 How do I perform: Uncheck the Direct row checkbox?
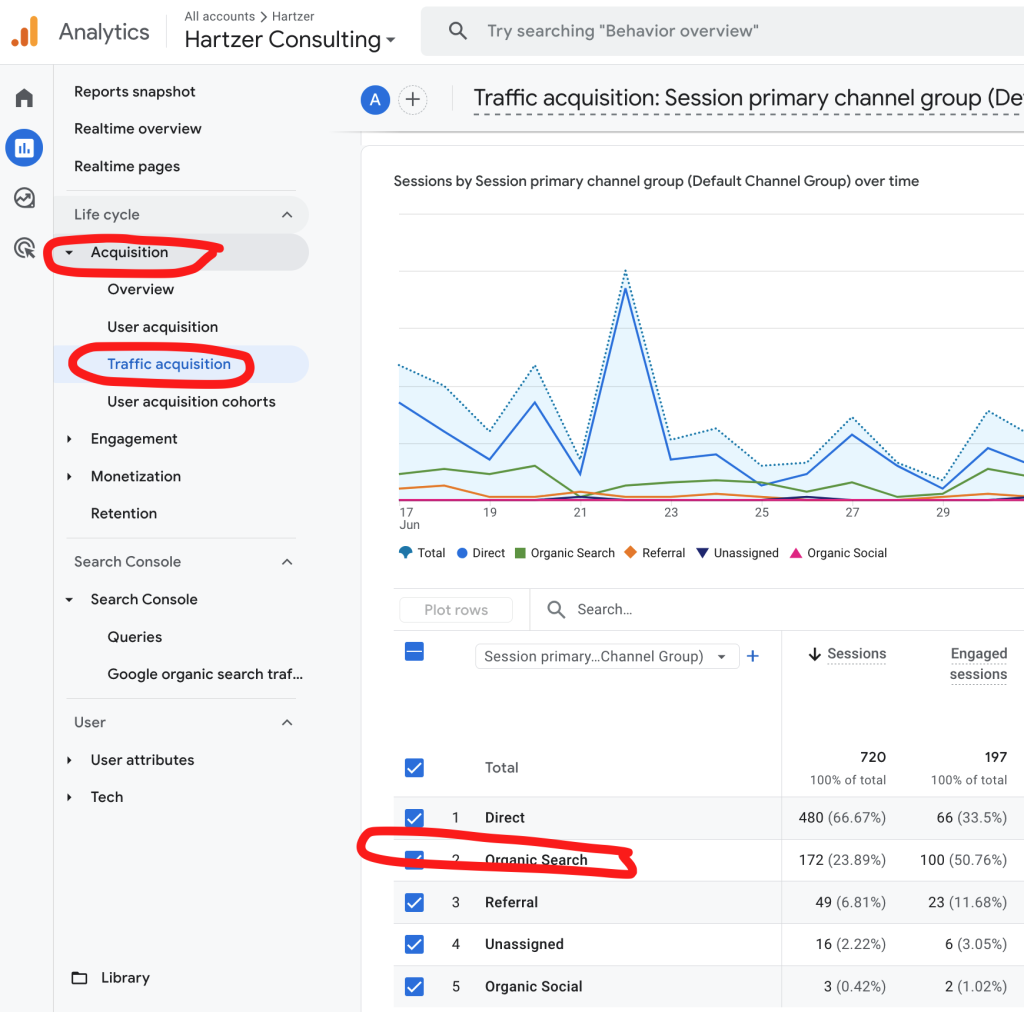point(414,817)
